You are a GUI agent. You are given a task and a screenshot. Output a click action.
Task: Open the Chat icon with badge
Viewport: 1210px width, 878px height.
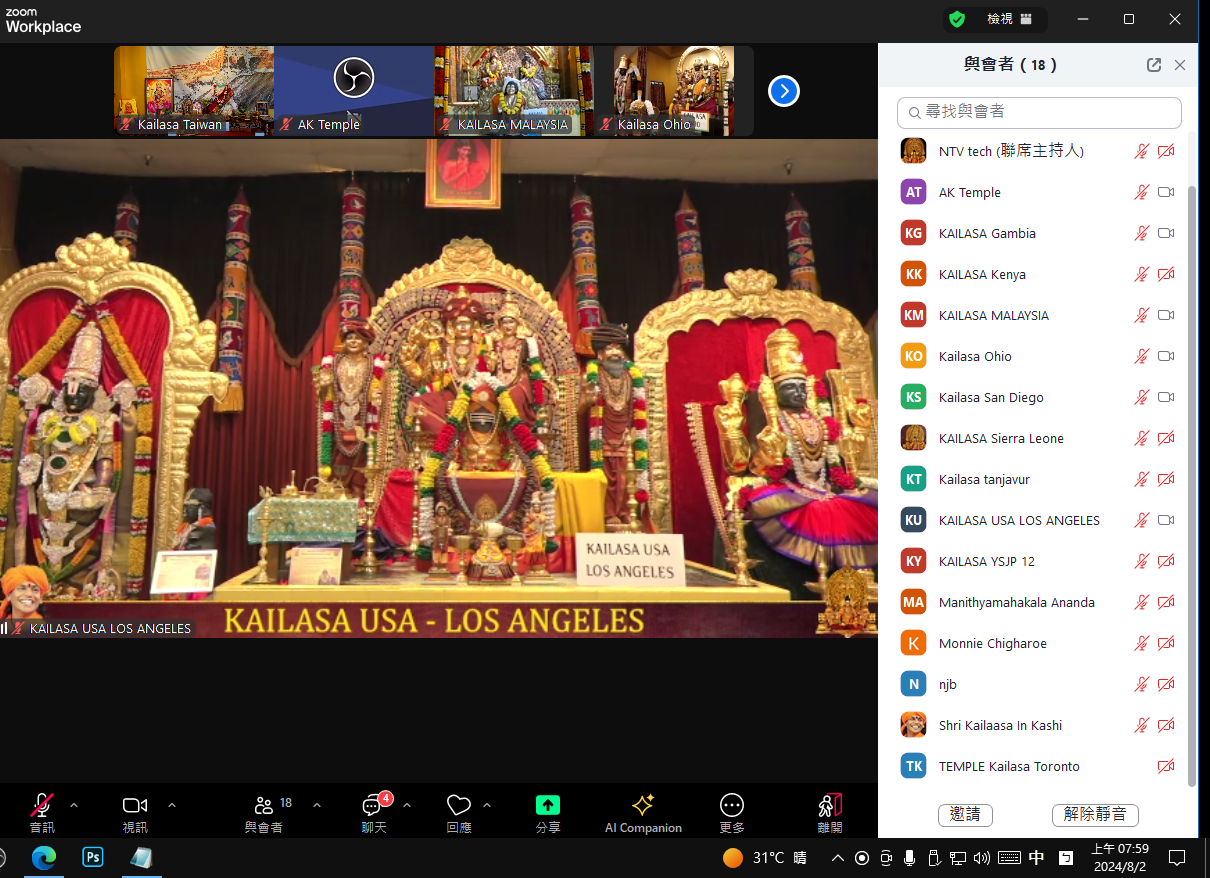tap(373, 806)
